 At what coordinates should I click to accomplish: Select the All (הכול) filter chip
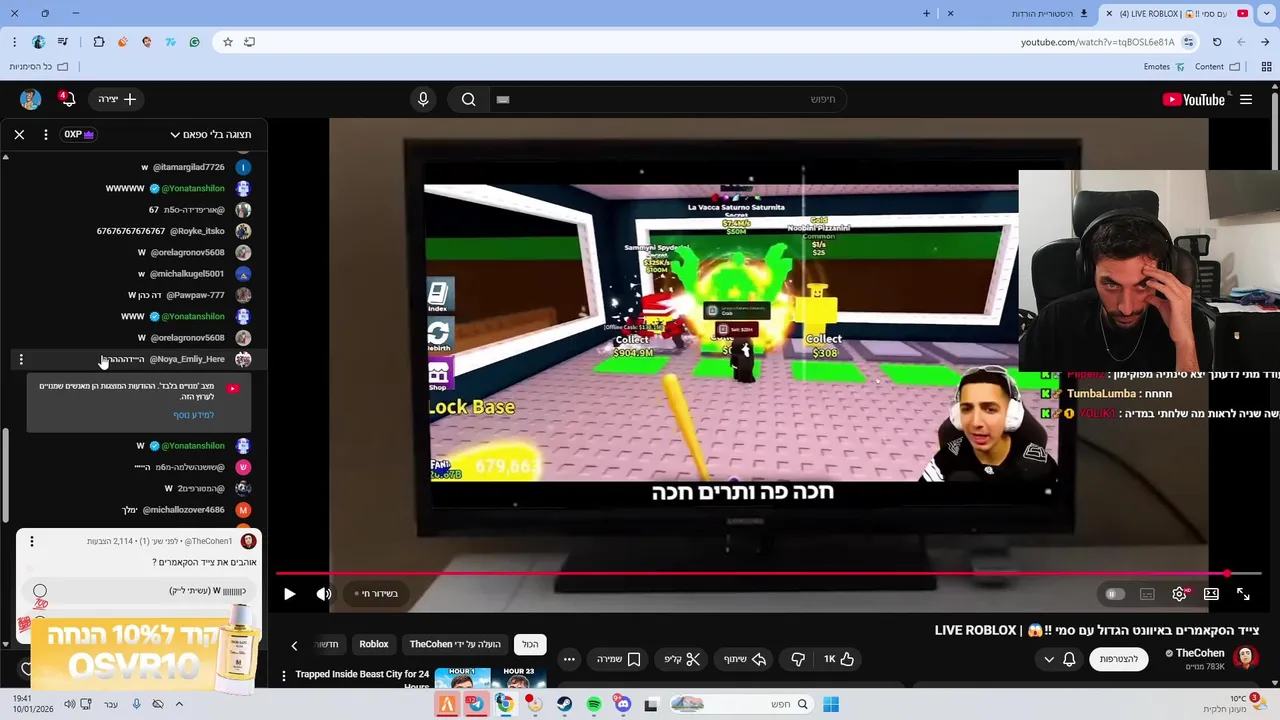pos(530,644)
